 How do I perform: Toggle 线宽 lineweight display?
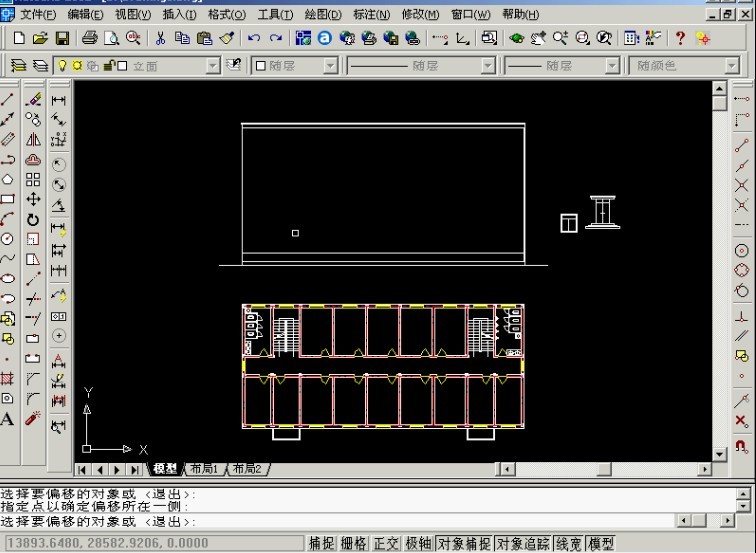coord(569,543)
